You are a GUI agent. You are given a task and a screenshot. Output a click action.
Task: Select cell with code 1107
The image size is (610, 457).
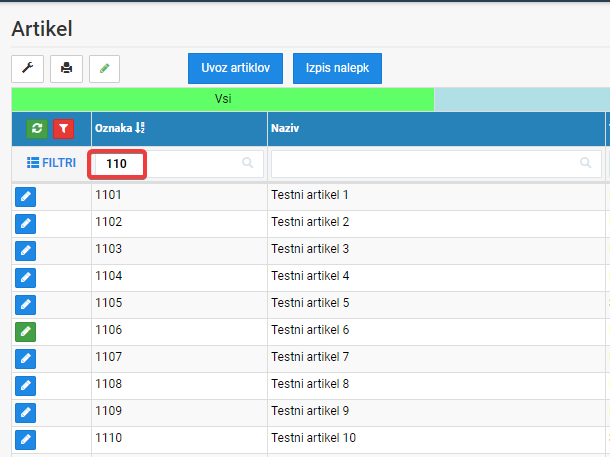tap(179, 359)
